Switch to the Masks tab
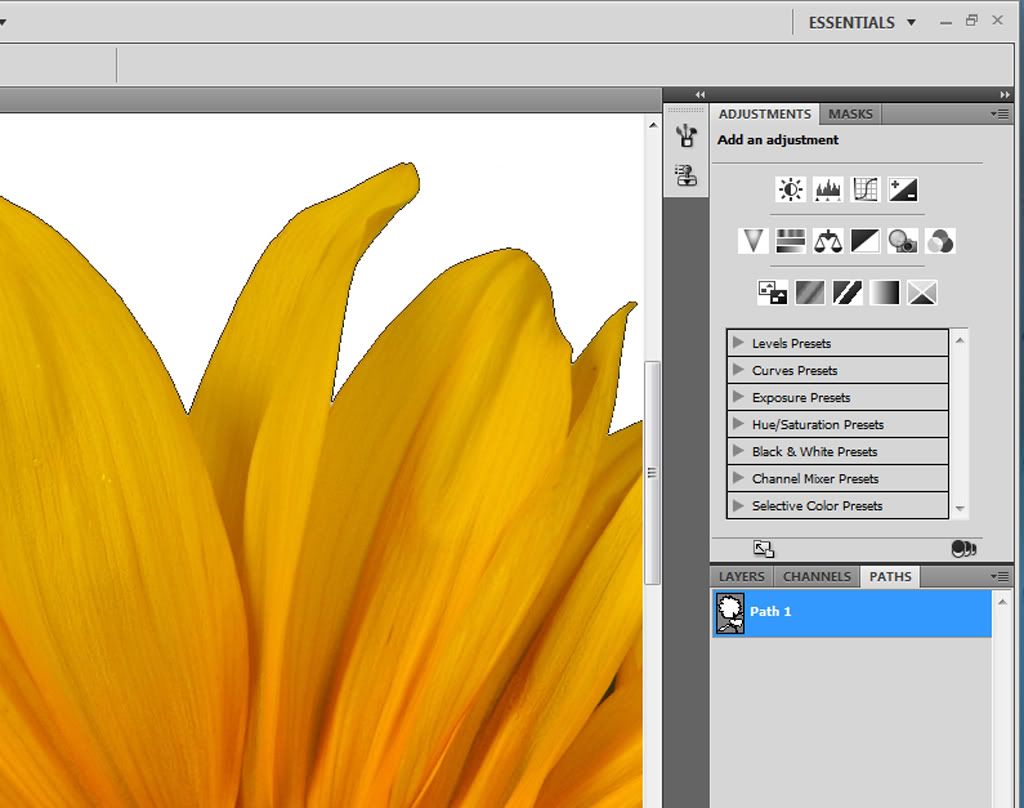The width and height of the screenshot is (1024, 808). point(850,114)
